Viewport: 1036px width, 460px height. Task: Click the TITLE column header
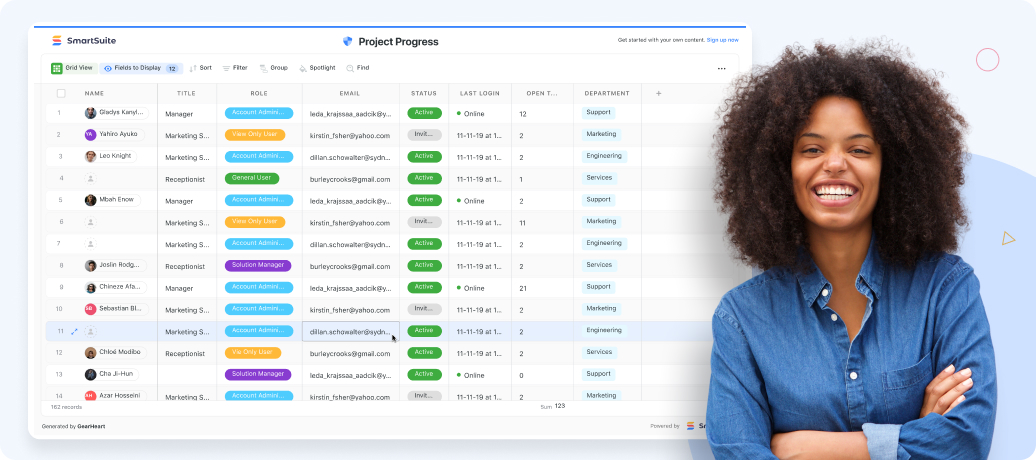click(x=186, y=94)
